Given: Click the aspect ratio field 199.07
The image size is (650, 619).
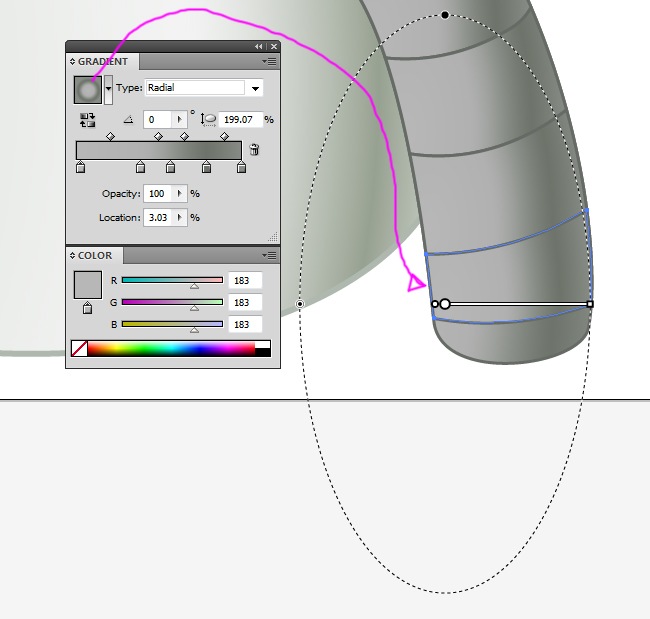Looking at the screenshot, I should click(x=240, y=120).
